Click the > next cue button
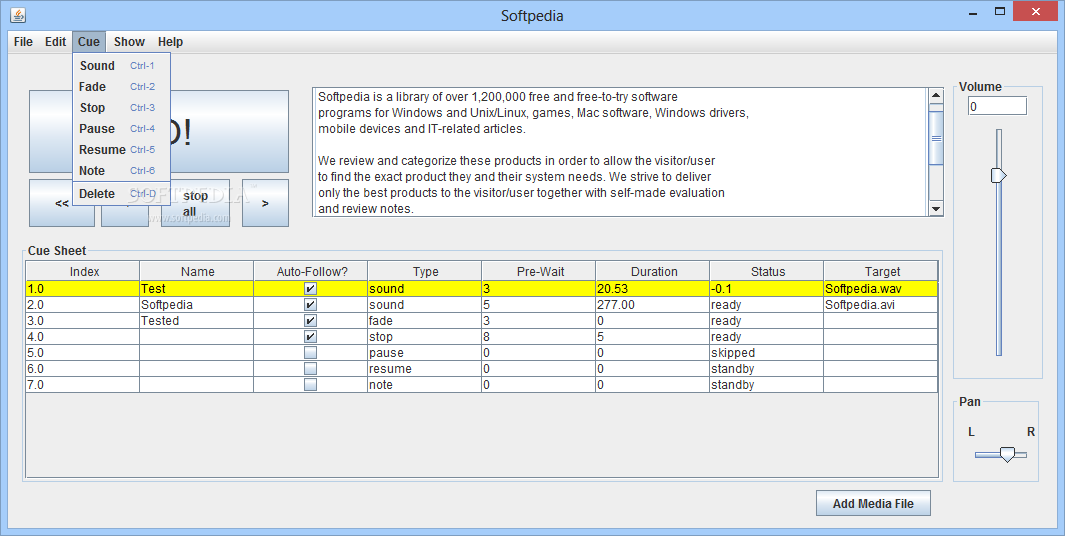Image resolution: width=1065 pixels, height=536 pixels. (265, 203)
